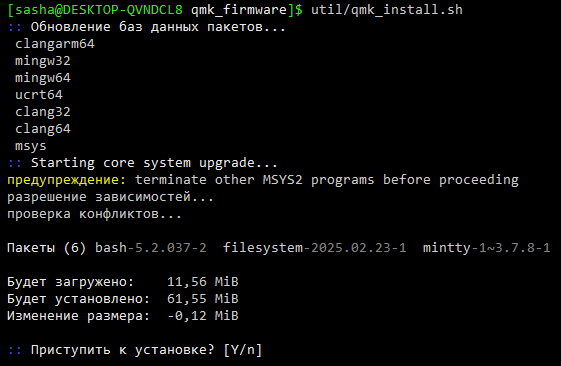Viewport: 561px width, 366px height.
Task: Select the mingw32 repository line
Action: click(43, 61)
